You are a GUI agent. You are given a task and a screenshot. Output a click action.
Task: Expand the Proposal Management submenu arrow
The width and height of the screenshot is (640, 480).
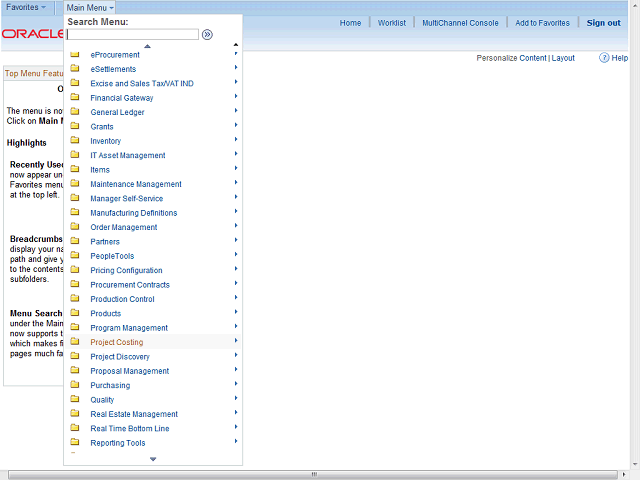[236, 369]
